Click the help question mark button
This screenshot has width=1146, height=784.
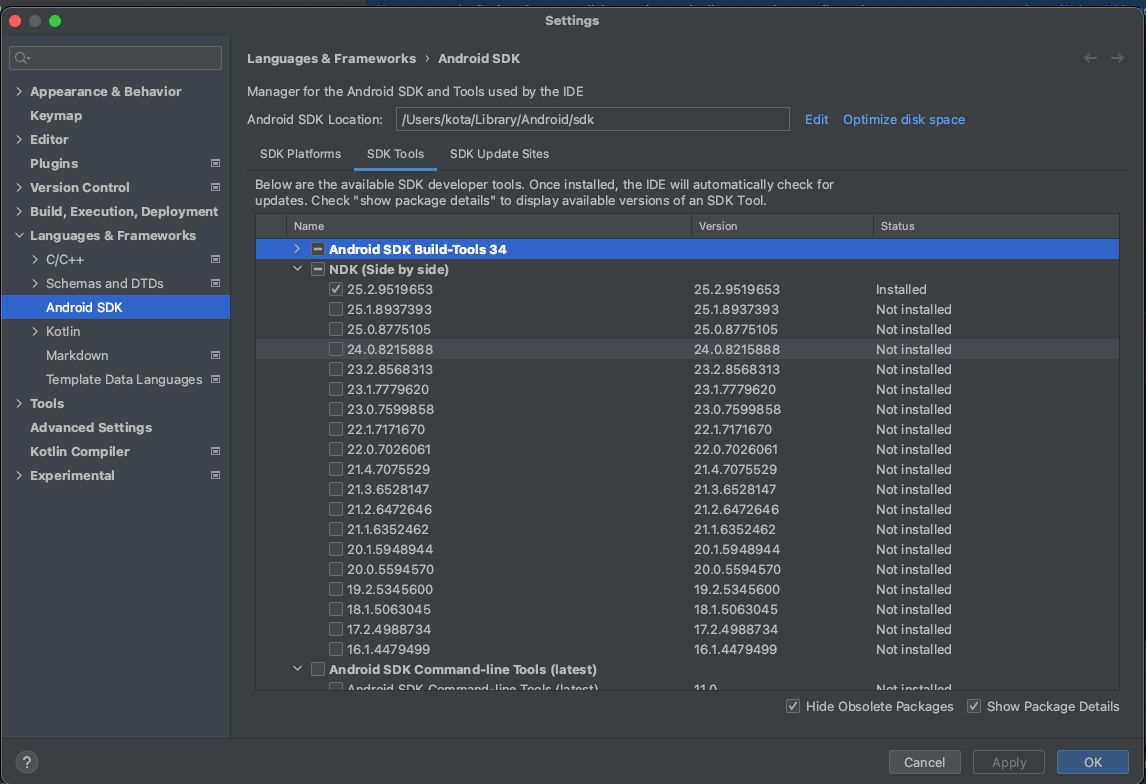click(27, 762)
